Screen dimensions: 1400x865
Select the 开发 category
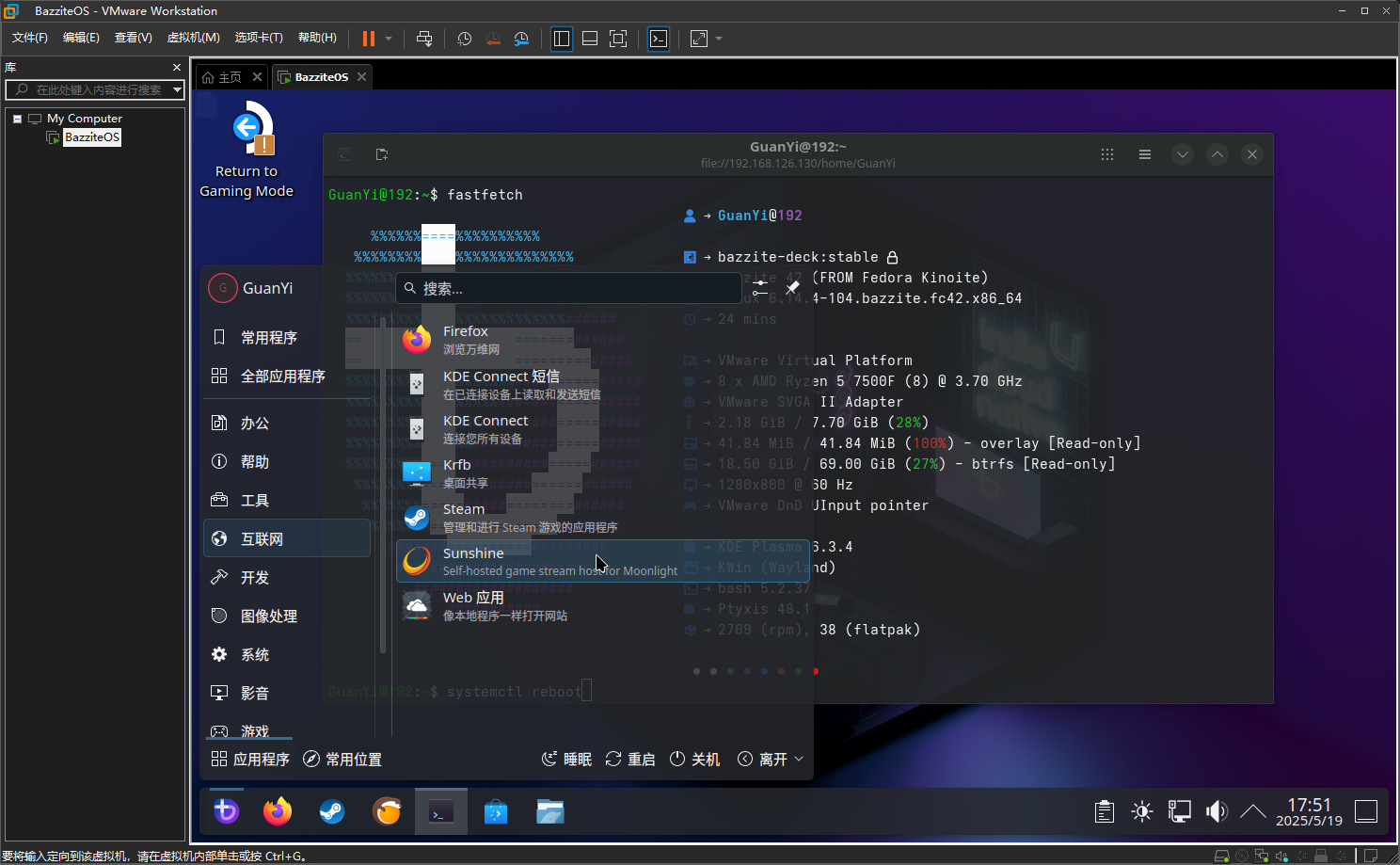pyautogui.click(x=287, y=577)
